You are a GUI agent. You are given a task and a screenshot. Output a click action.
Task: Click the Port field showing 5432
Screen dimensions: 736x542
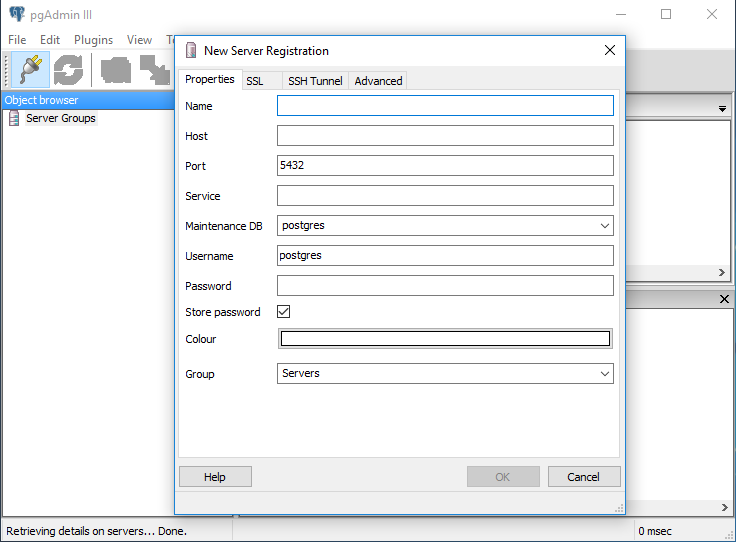(445, 166)
